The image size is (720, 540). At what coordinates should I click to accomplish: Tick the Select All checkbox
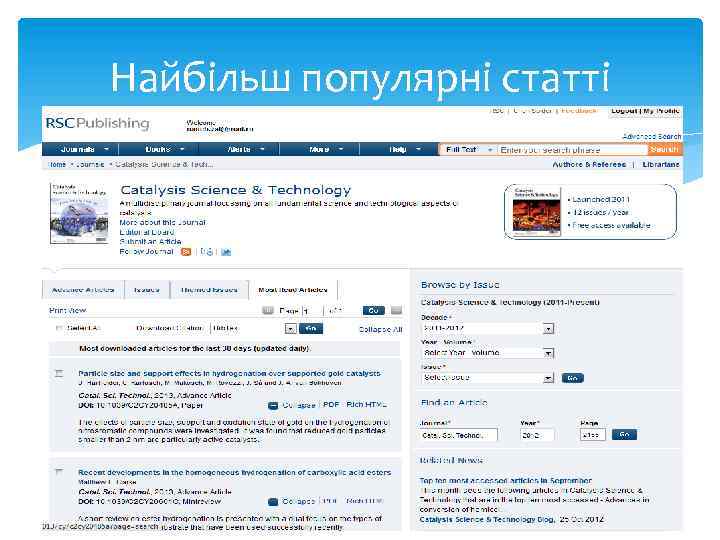point(59,328)
